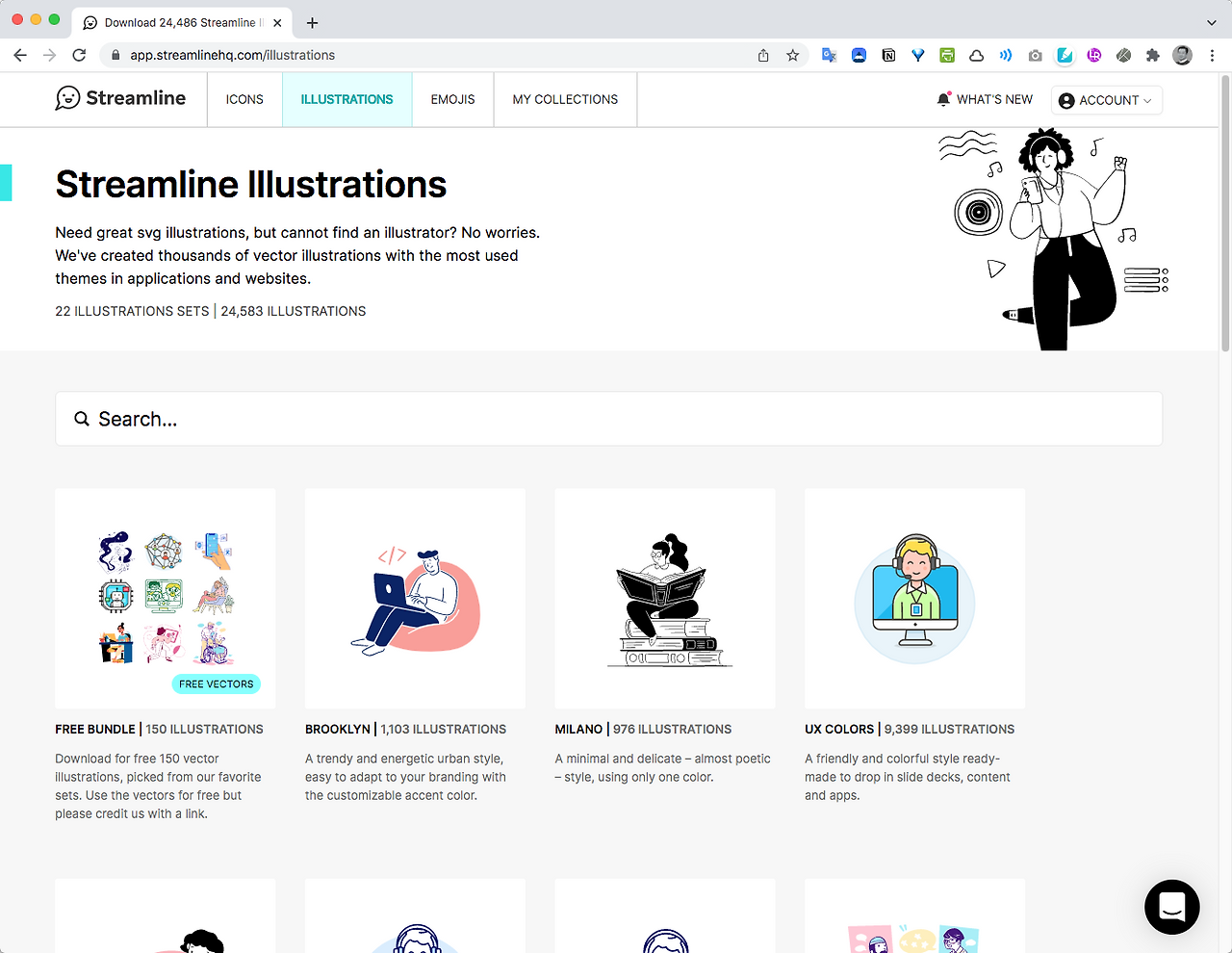Open the camera screenshot extension
Image resolution: width=1232 pixels, height=953 pixels.
[x=1035, y=56]
